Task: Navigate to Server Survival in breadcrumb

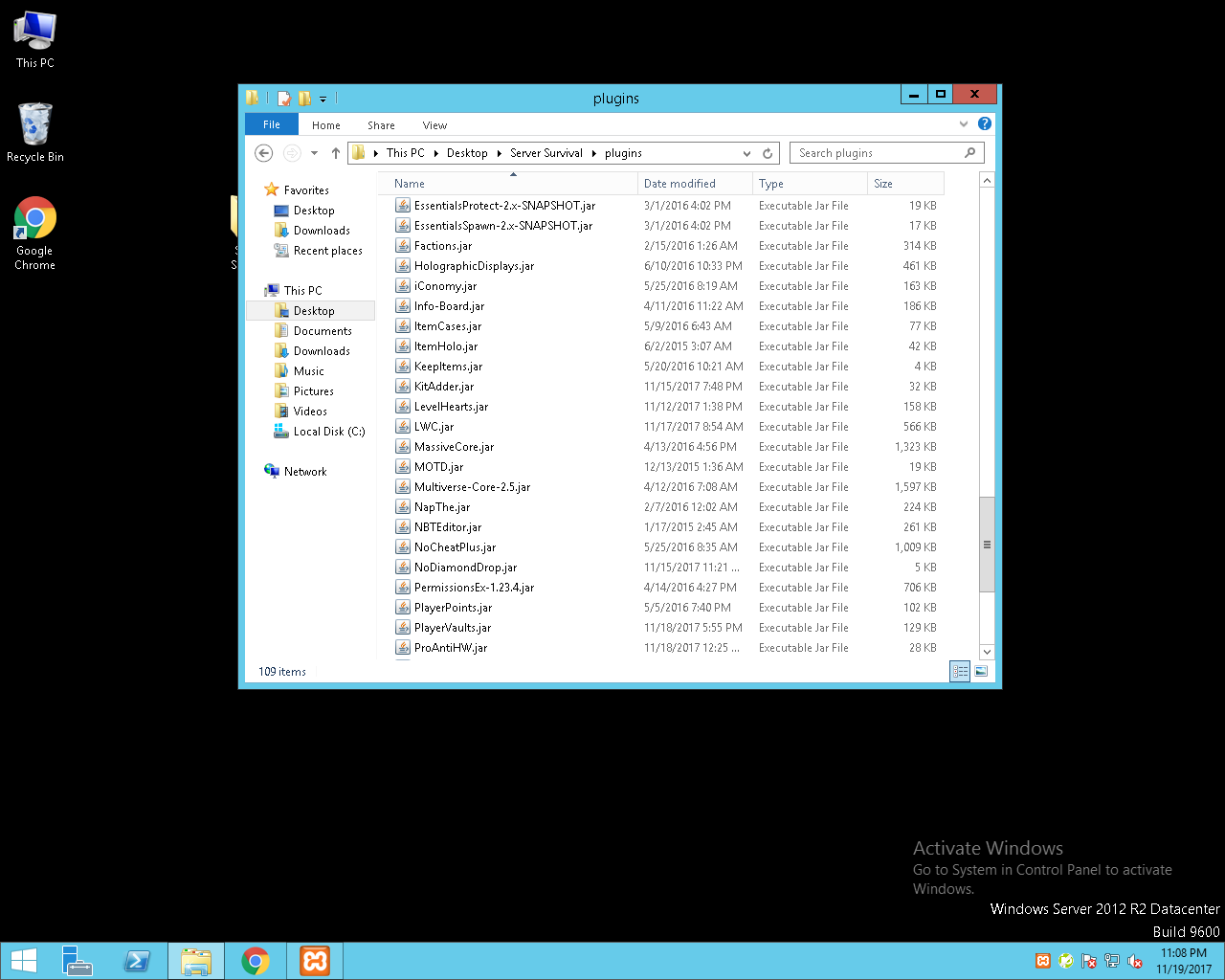Action: [x=546, y=153]
